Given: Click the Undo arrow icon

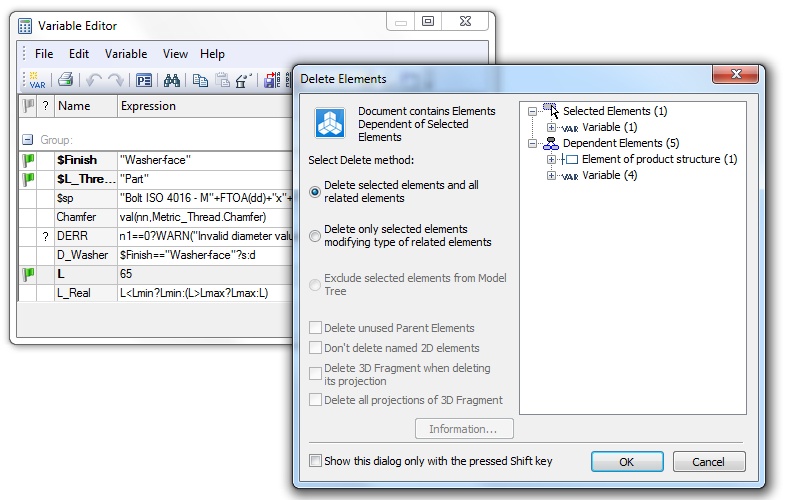Looking at the screenshot, I should pos(93,81).
